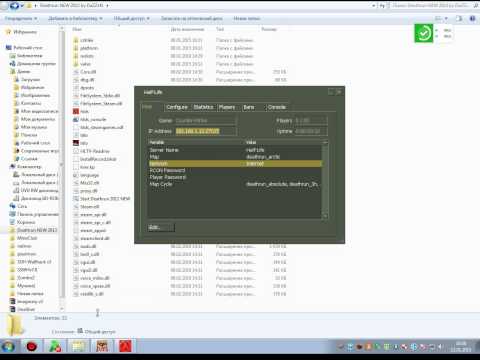This screenshot has width=480, height=360.
Task: Select the vgui2.dll file icon
Action: click(76, 270)
